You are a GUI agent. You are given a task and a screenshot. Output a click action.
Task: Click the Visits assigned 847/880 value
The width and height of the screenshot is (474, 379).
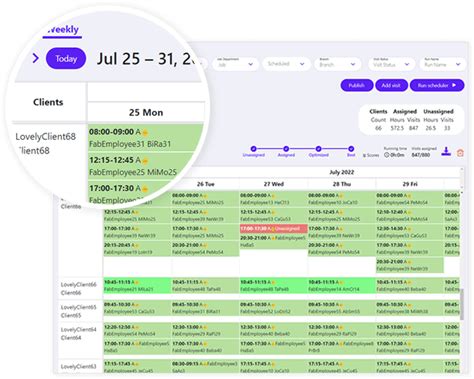421,155
